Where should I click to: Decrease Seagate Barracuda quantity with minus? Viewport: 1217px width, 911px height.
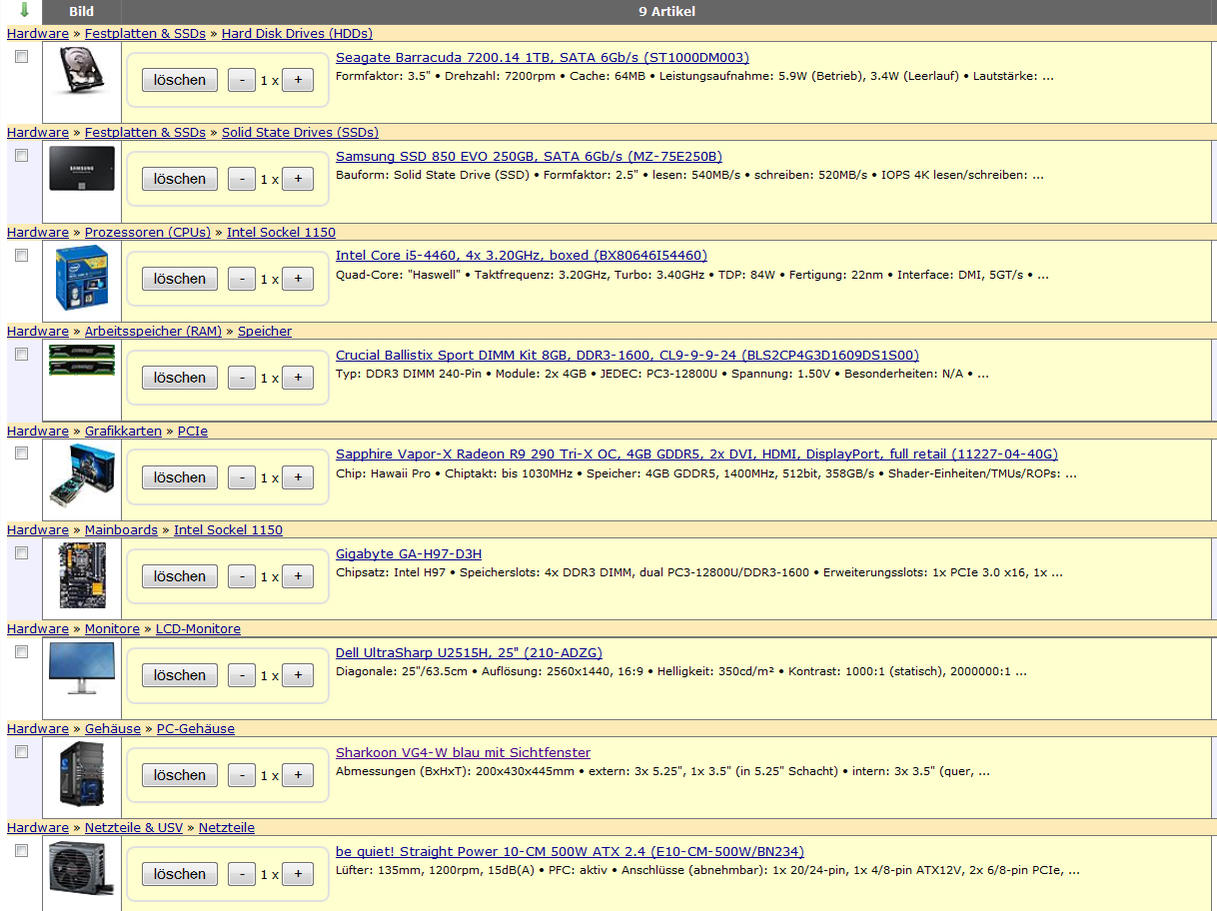coord(242,80)
